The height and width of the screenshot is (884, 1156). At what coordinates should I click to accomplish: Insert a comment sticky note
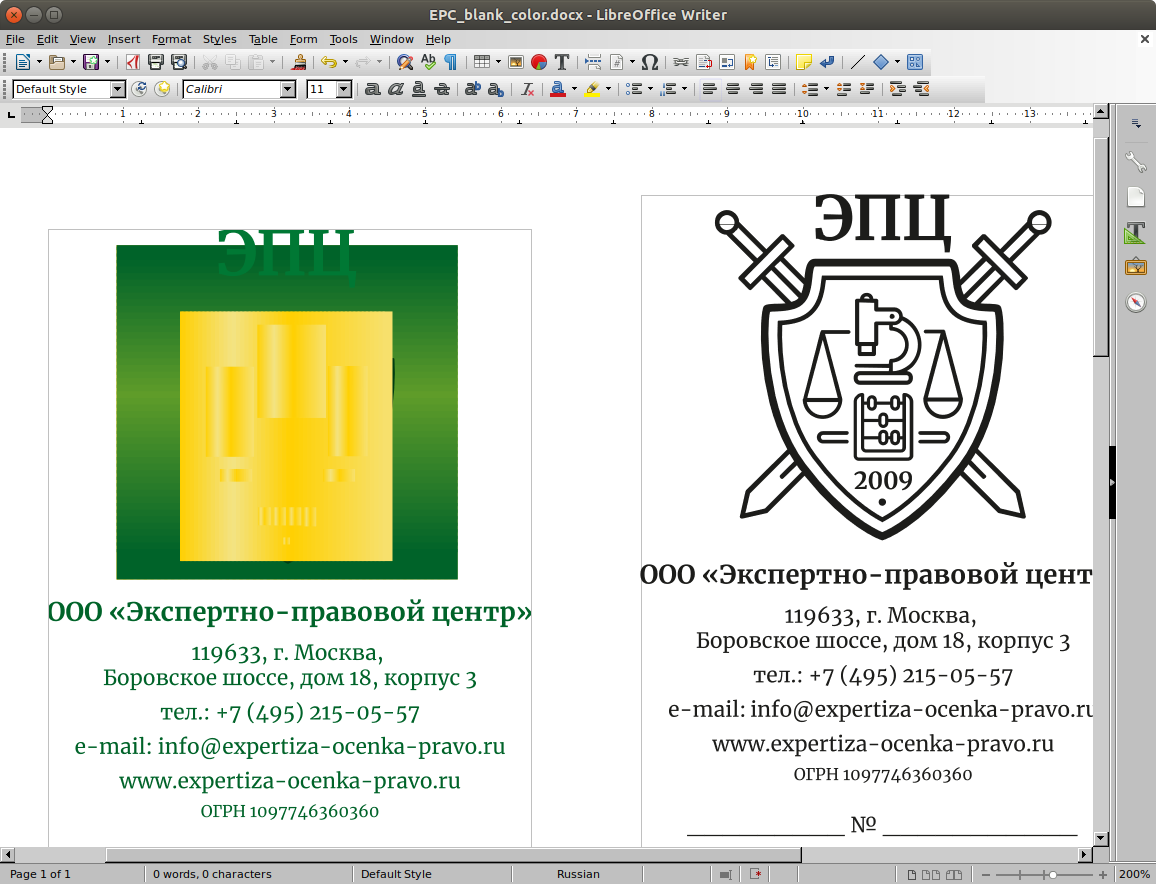804,62
